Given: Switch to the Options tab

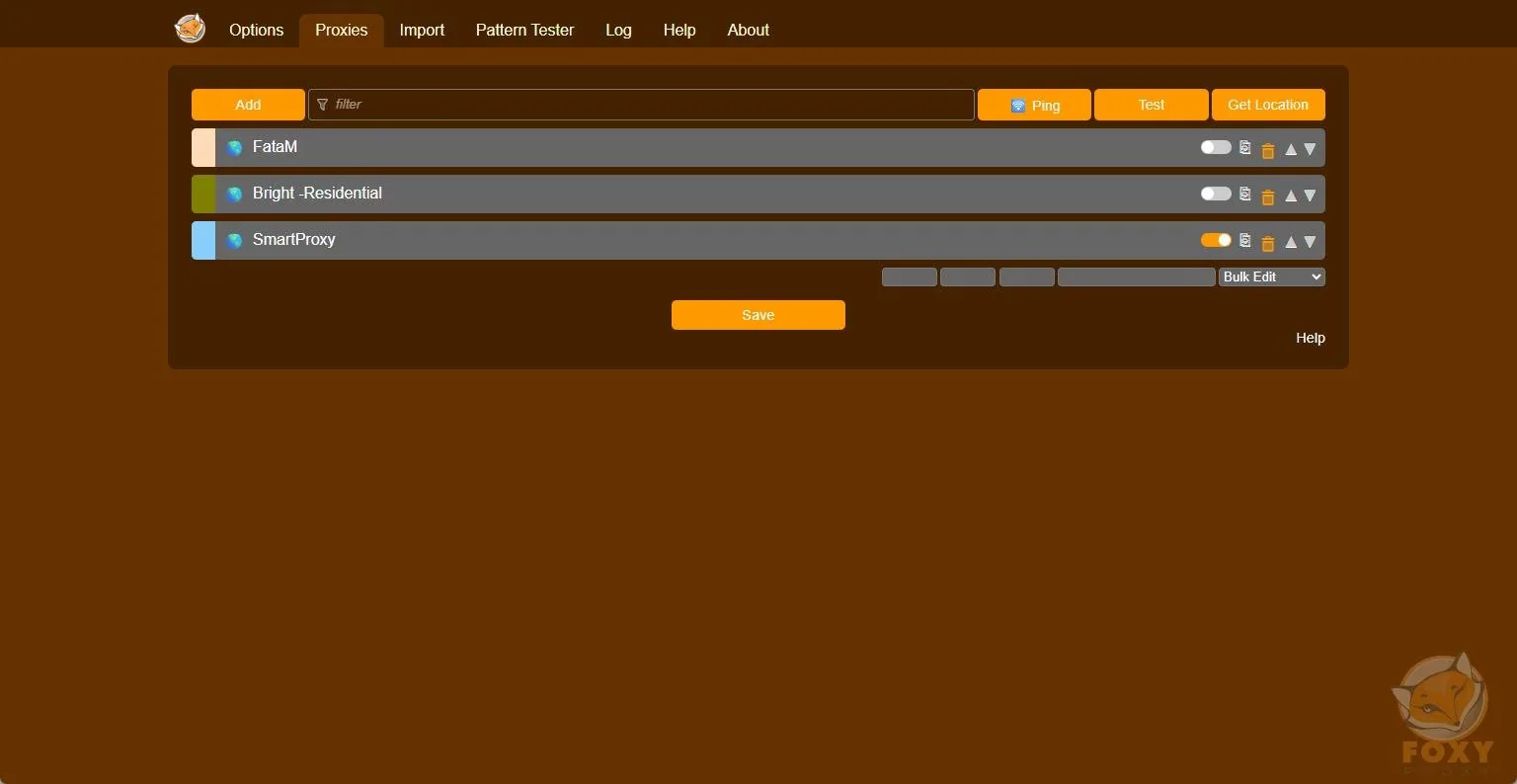Looking at the screenshot, I should point(256,30).
